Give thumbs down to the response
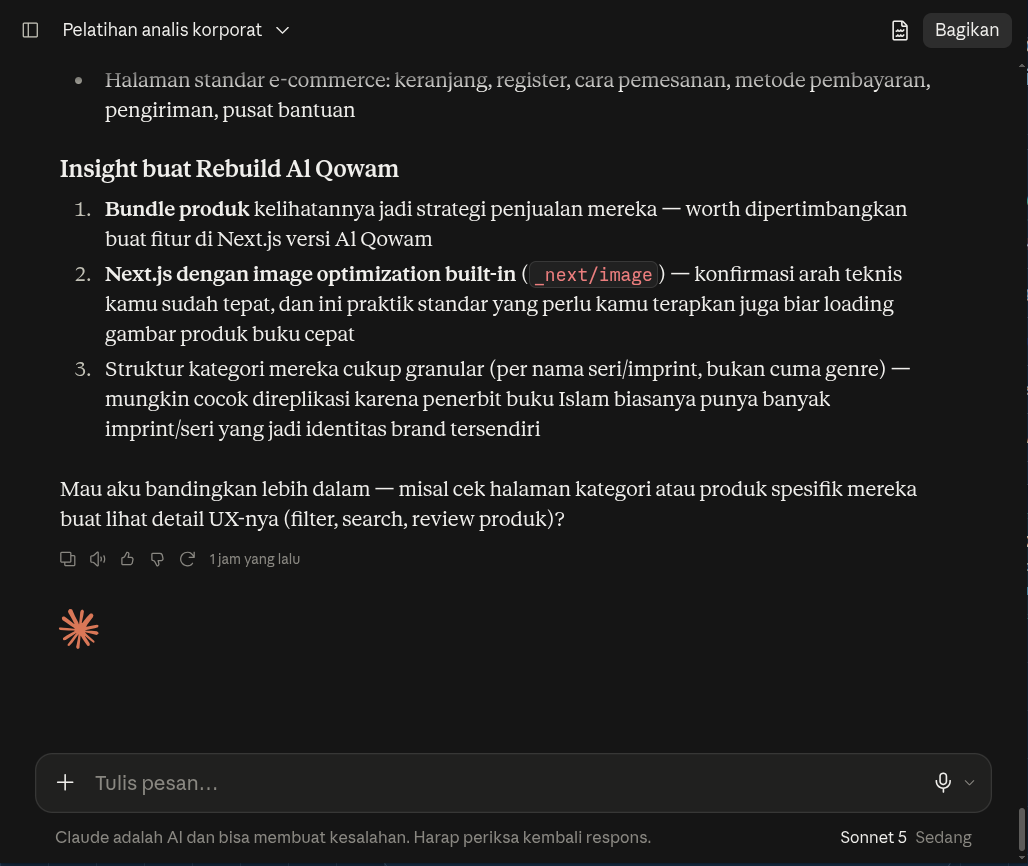Image resolution: width=1028 pixels, height=866 pixels. tap(157, 559)
